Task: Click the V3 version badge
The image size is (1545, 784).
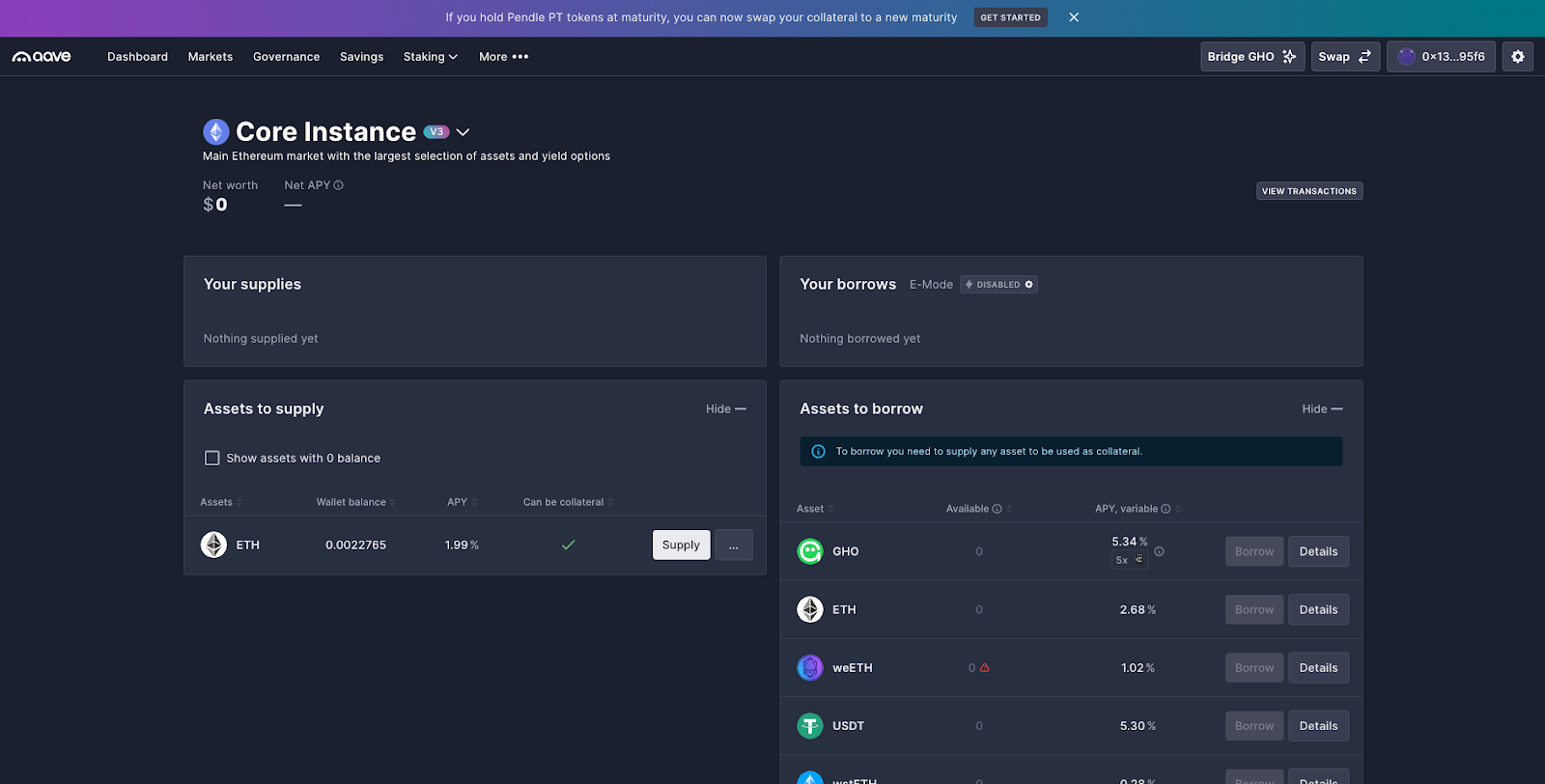Action: pyautogui.click(x=436, y=132)
